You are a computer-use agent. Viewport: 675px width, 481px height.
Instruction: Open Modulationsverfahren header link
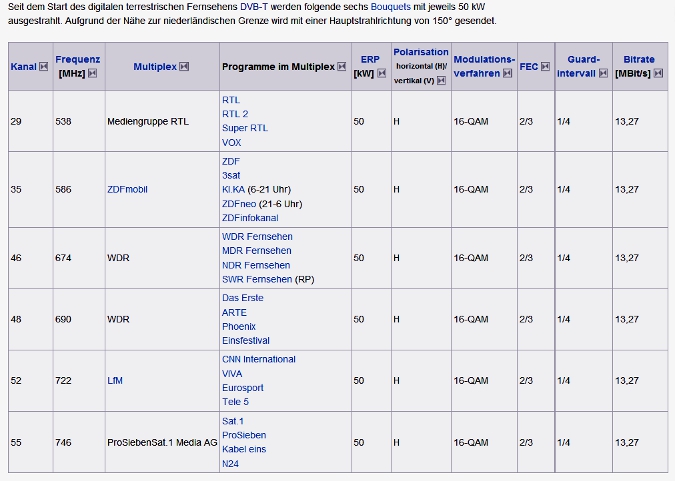pyautogui.click(x=484, y=66)
